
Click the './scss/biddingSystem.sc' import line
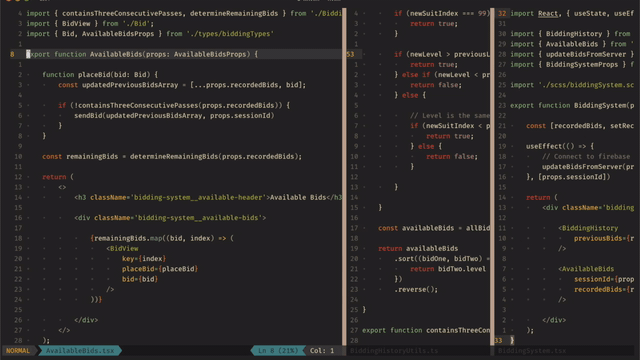[x=572, y=85]
